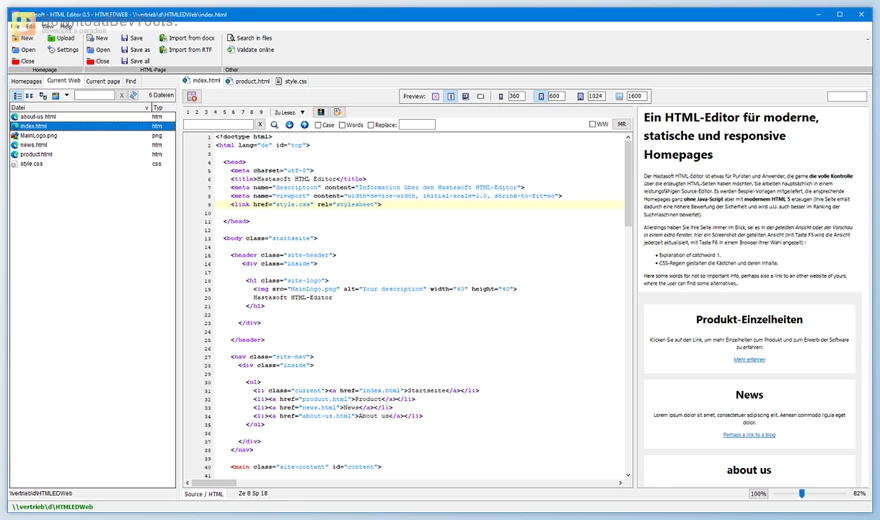Click the find next down-arrow icon
This screenshot has width=880, height=520.
(290, 125)
